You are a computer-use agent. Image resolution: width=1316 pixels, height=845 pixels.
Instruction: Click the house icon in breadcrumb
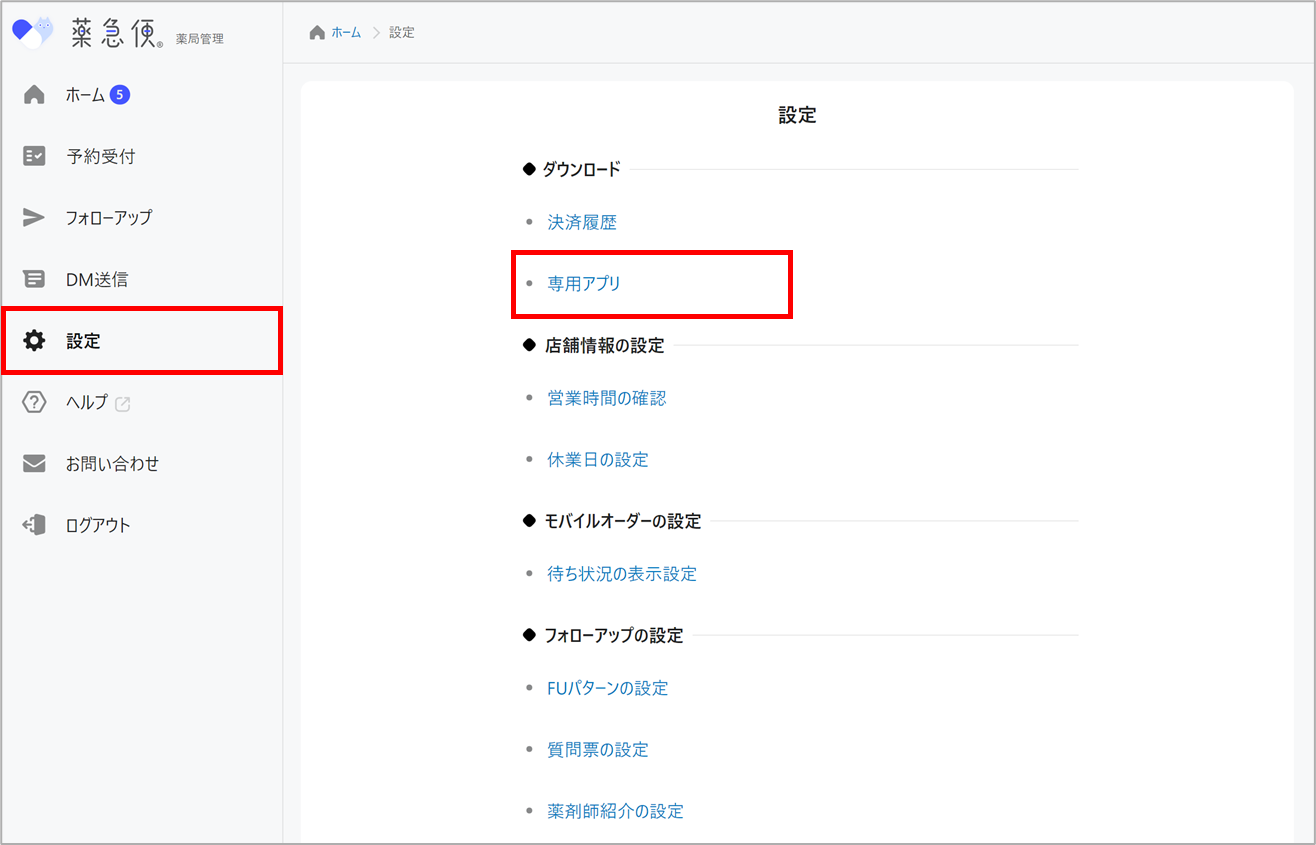pos(317,33)
